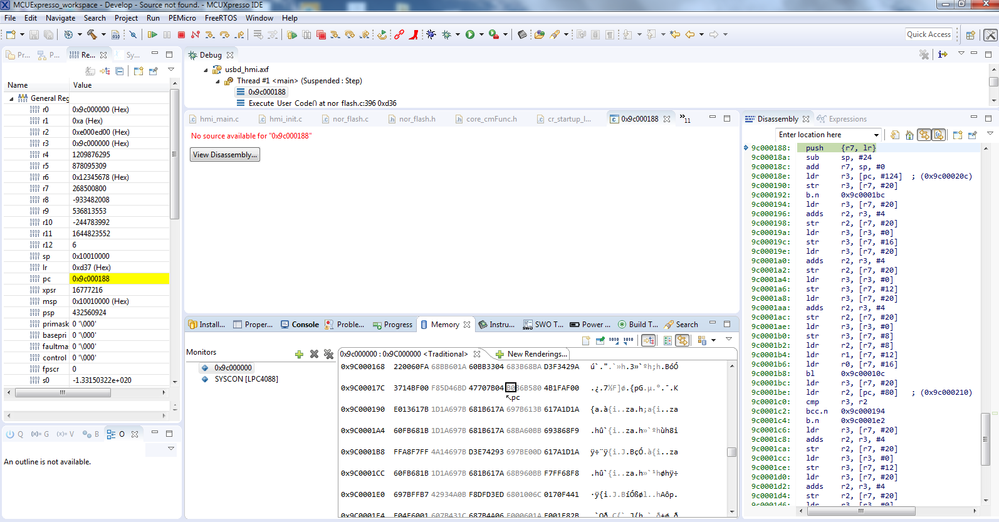Open Debug view menu triangle
Viewport: 999px width, 522px height.
(x=961, y=53)
